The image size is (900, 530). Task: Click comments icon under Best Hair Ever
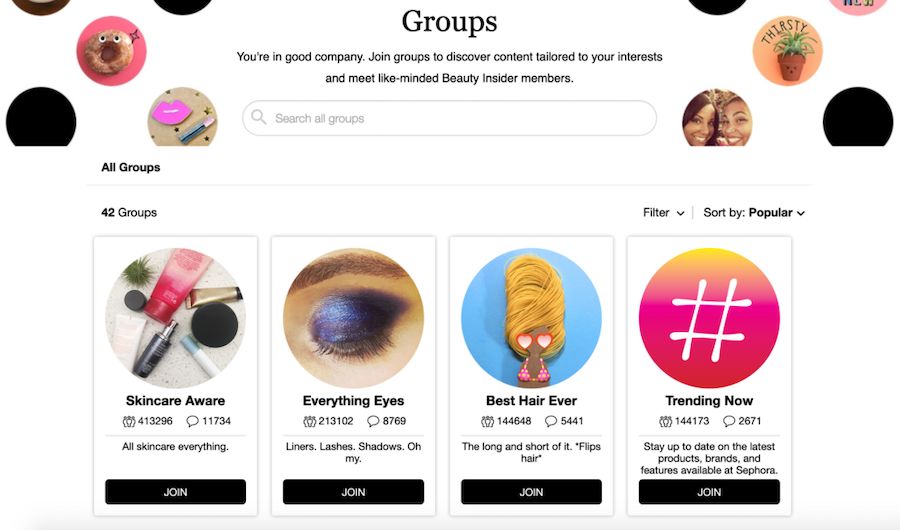tap(551, 421)
